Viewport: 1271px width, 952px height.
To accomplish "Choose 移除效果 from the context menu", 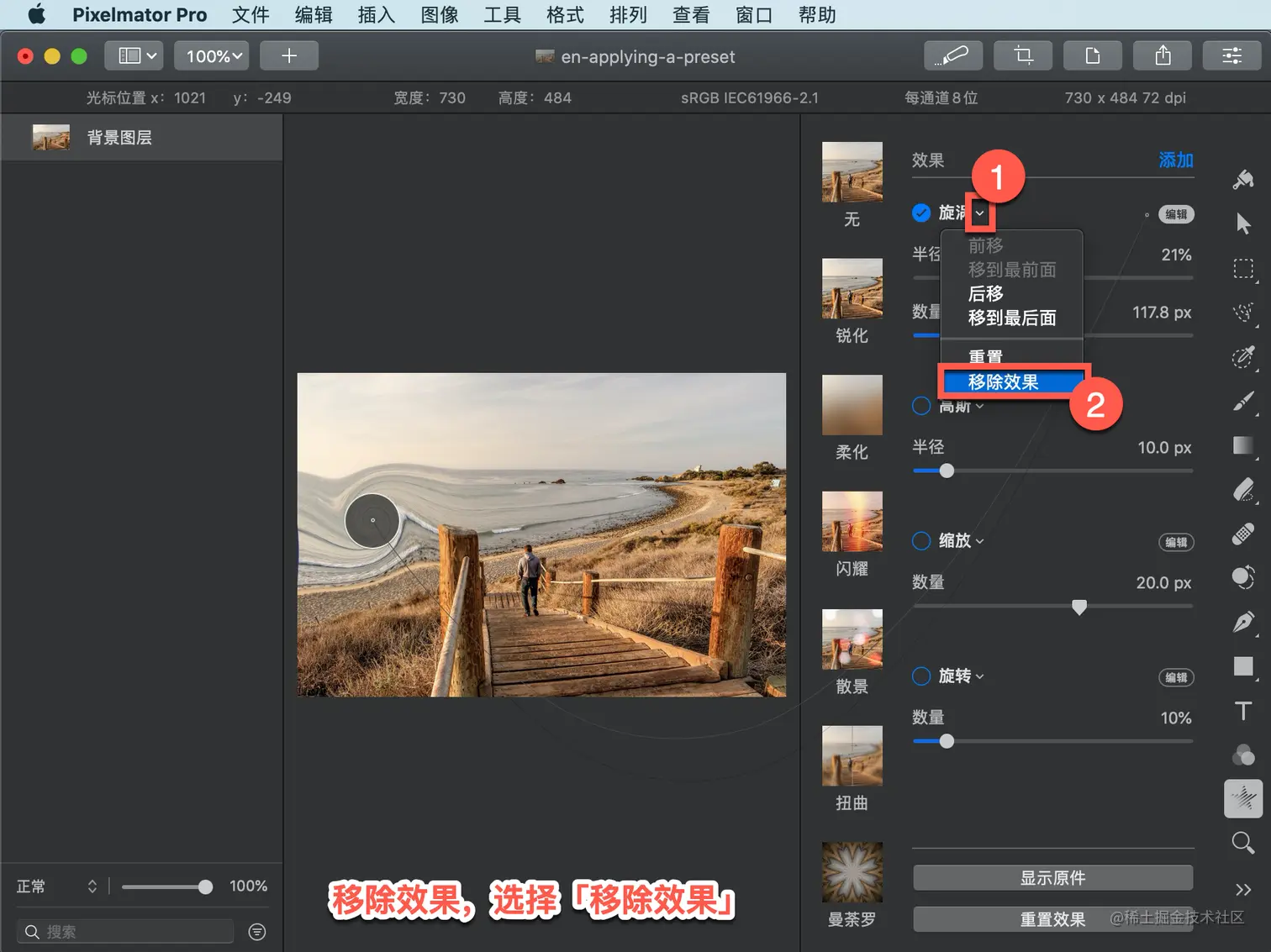I will pyautogui.click(x=1012, y=382).
